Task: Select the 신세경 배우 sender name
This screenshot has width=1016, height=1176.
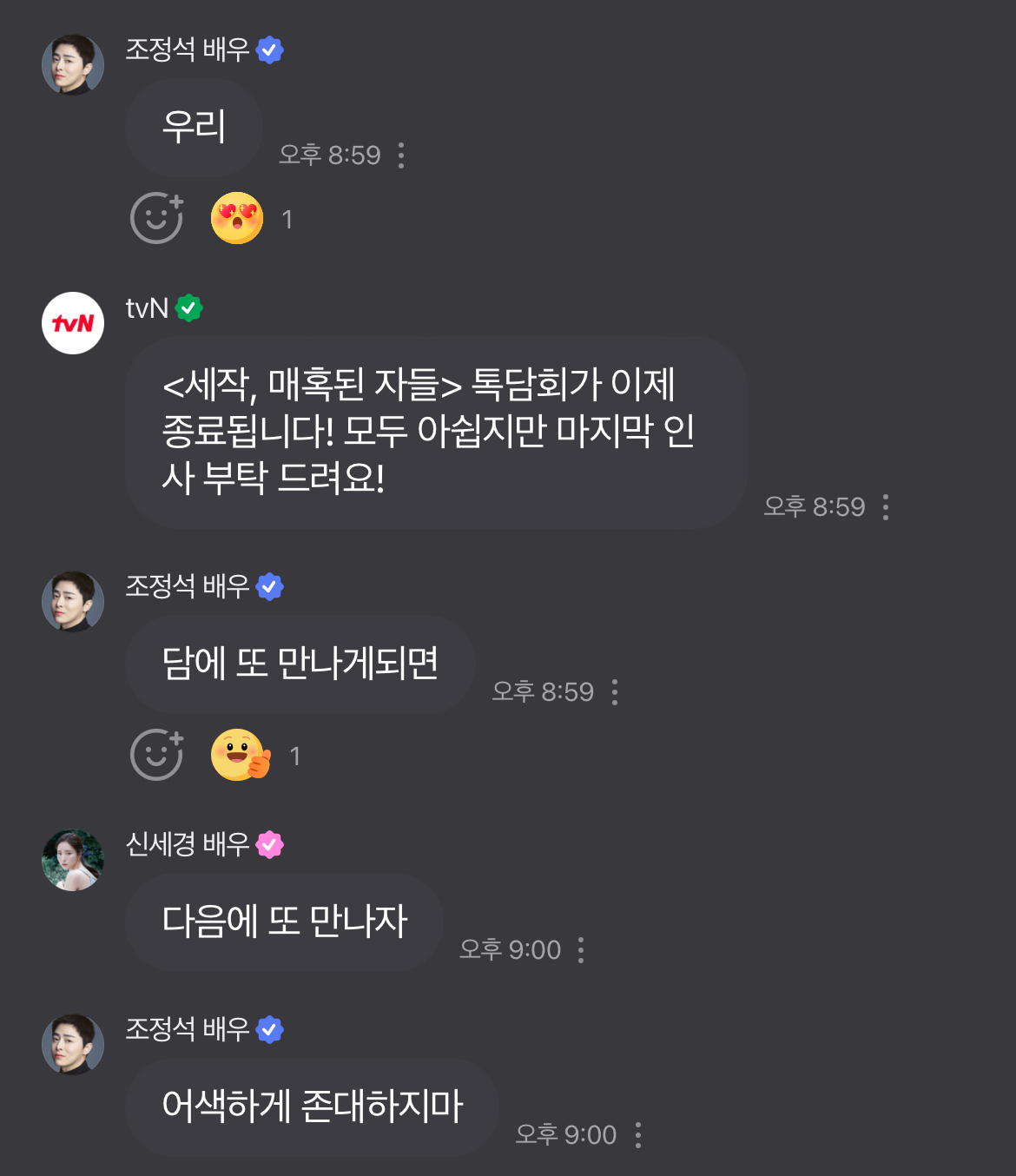Action: point(188,844)
